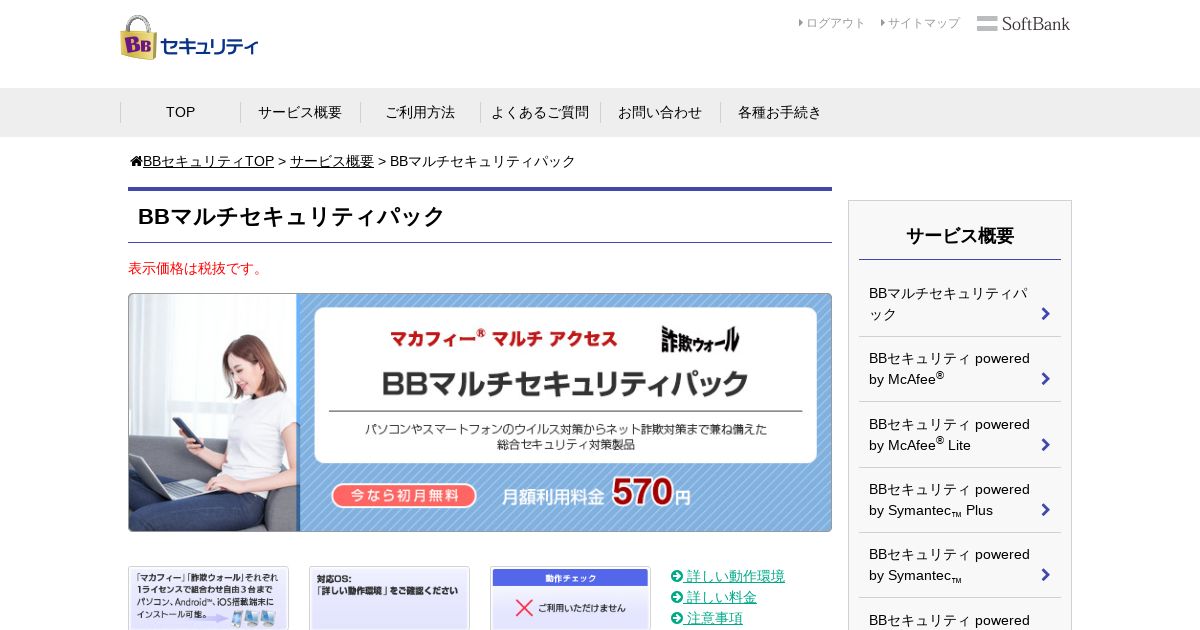Select BBセキュリティ powered by Symantec sidebar link

(960, 565)
